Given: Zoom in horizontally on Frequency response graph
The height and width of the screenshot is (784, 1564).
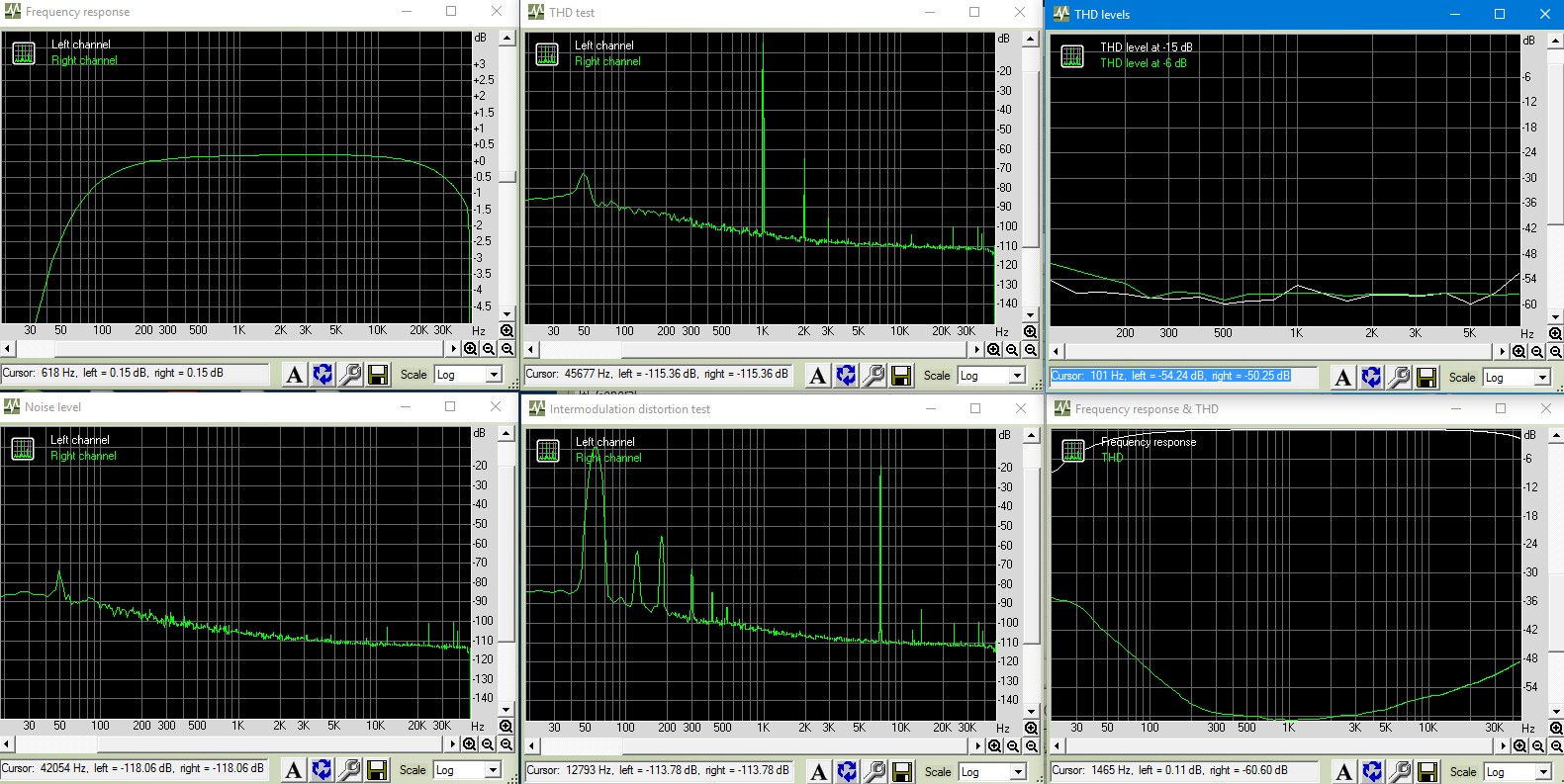Looking at the screenshot, I should point(471,349).
